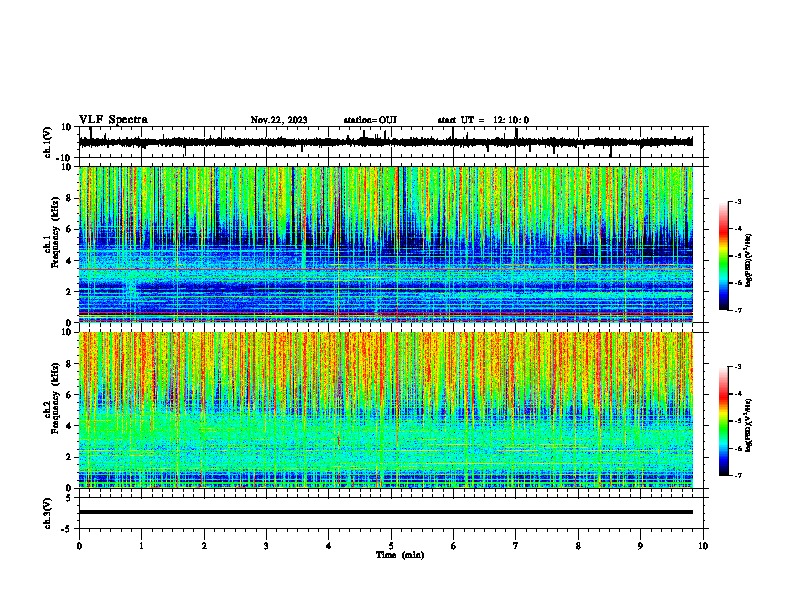Click the ch.1 spectrogram panel
Image resolution: width=792 pixels, height=612 pixels.
386,244
